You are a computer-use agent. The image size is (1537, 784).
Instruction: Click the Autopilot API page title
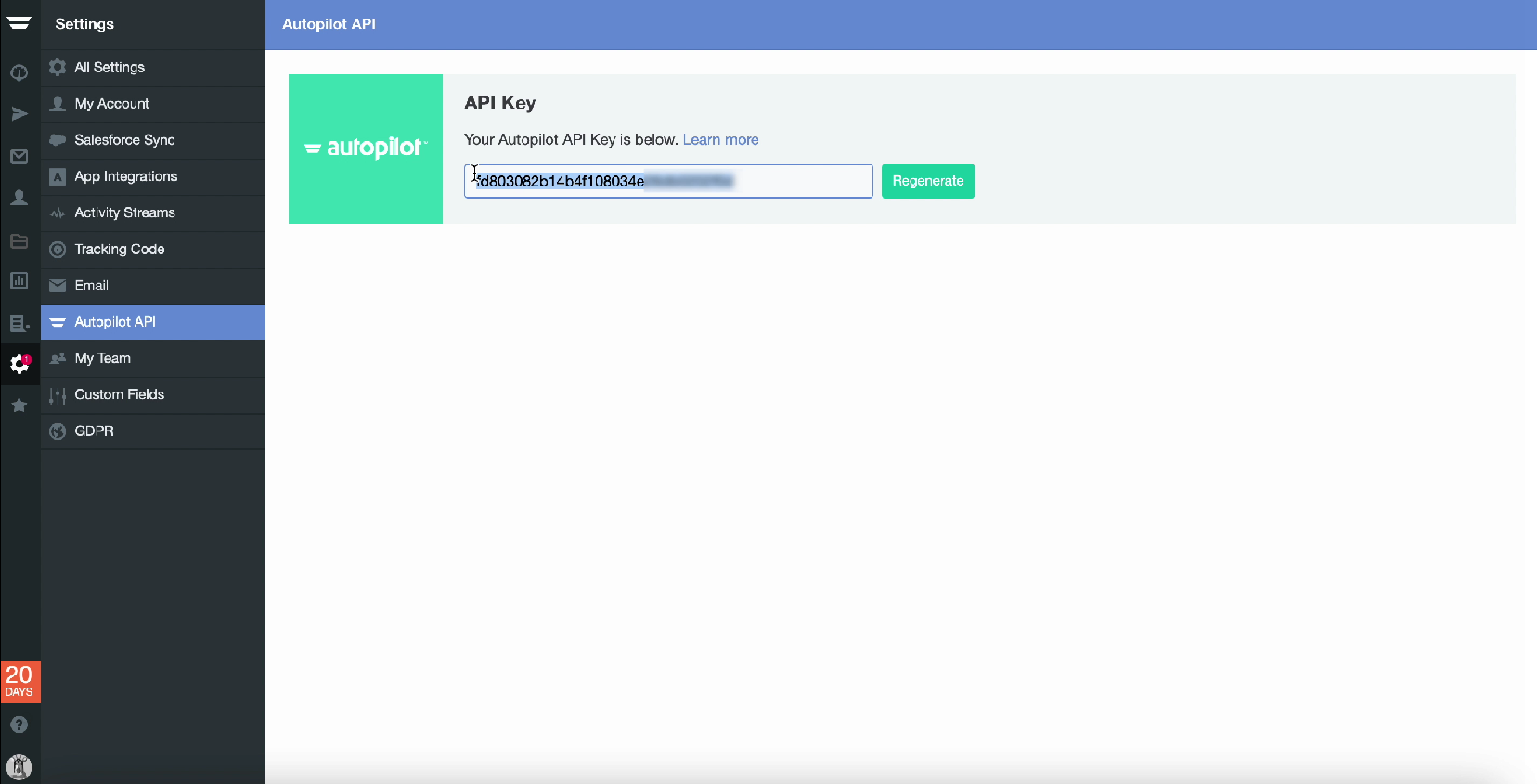[329, 24]
